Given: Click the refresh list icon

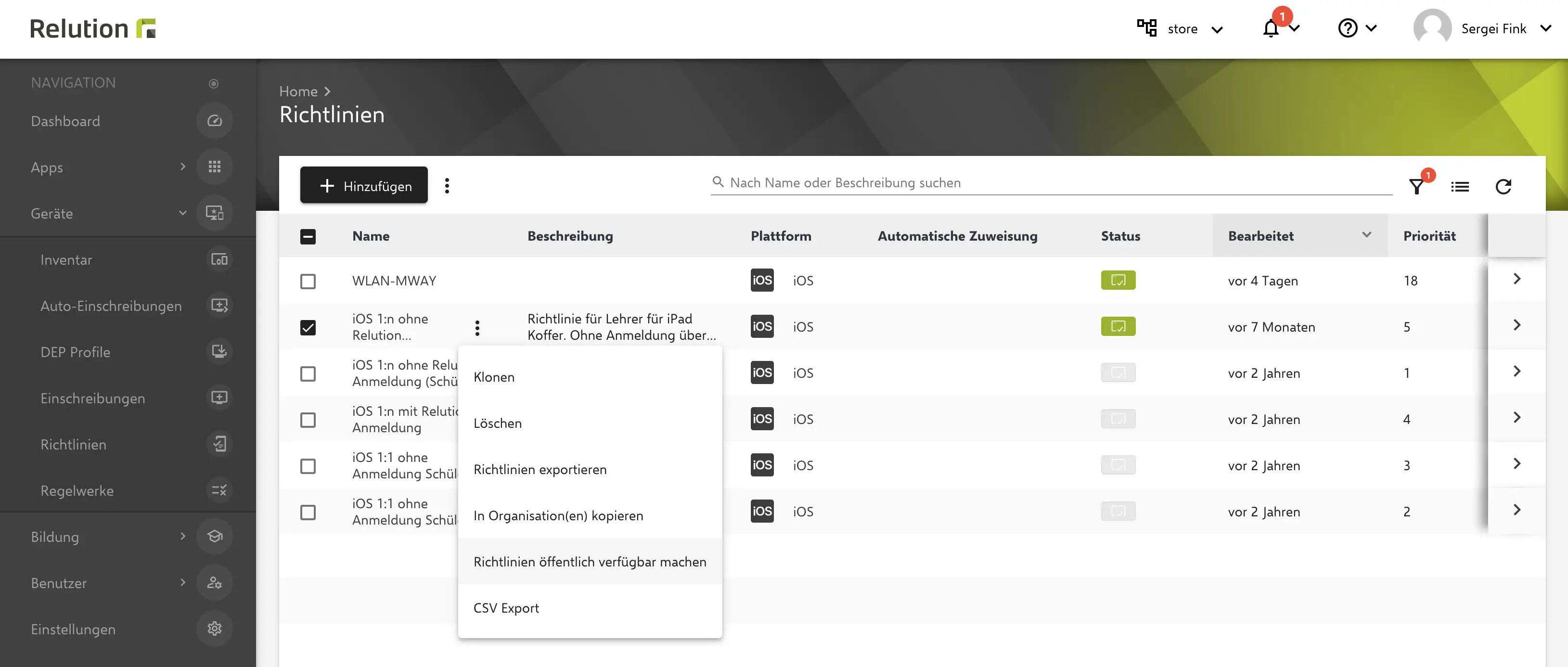Looking at the screenshot, I should click(1503, 187).
